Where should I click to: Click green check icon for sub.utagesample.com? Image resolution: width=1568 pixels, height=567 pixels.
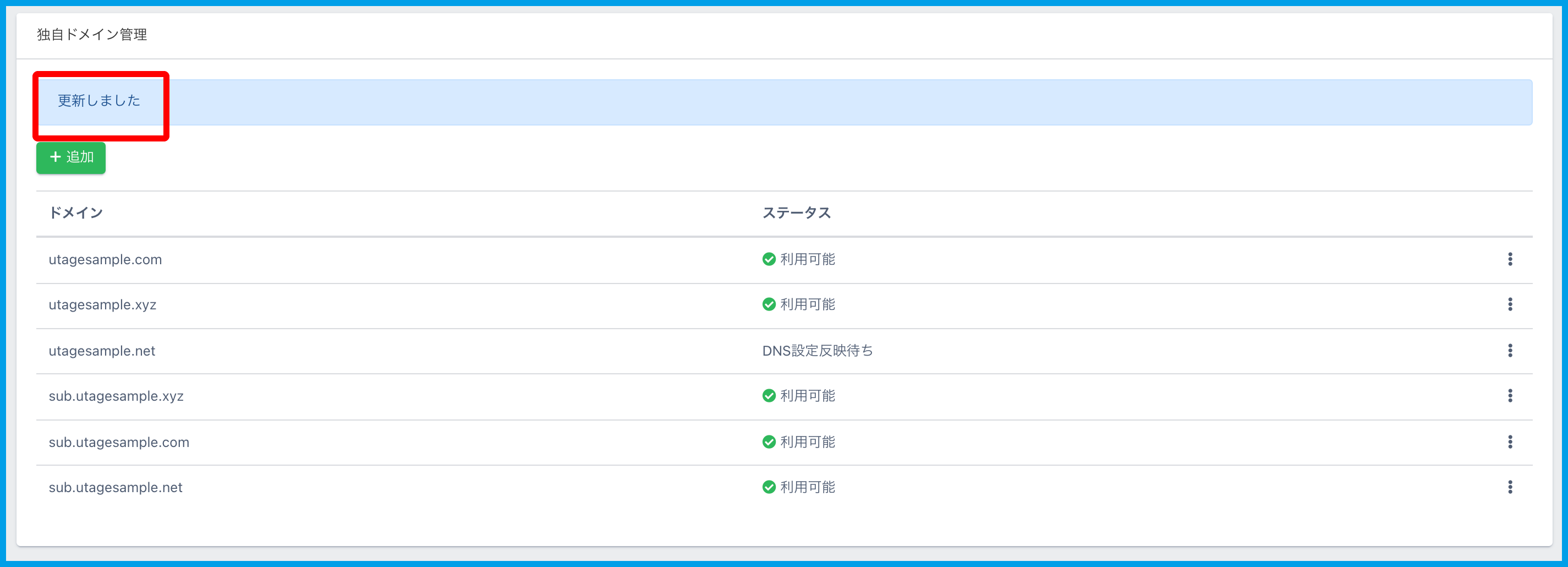coord(769,442)
